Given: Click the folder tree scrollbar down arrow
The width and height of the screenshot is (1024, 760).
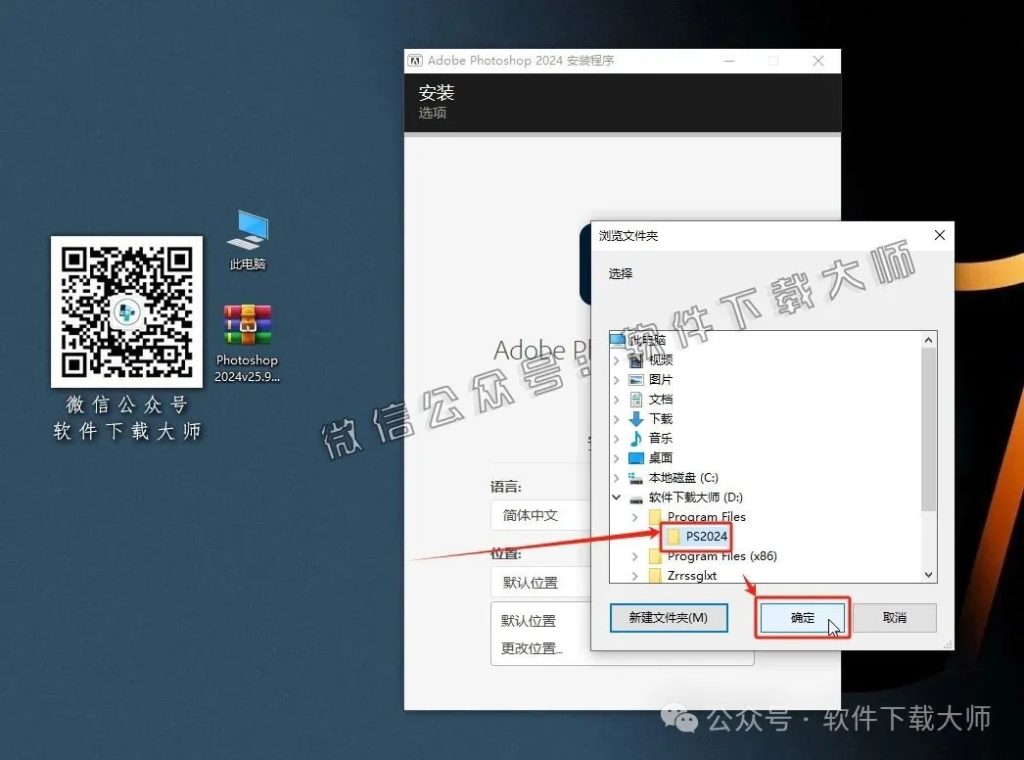Looking at the screenshot, I should point(929,574).
